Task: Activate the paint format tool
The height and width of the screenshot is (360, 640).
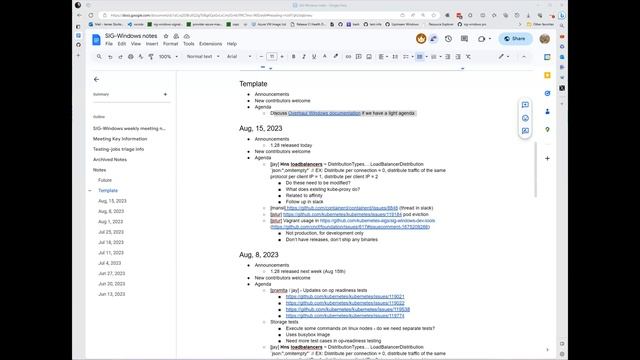Action: coord(151,57)
